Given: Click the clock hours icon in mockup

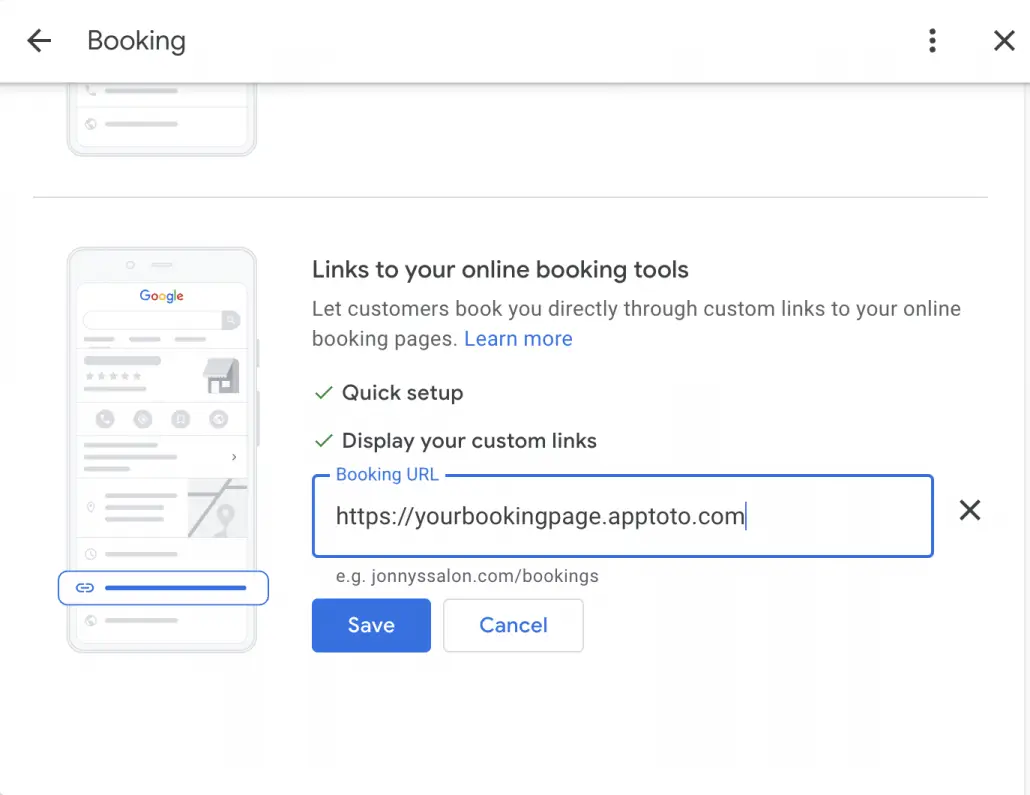Looking at the screenshot, I should [x=91, y=554].
